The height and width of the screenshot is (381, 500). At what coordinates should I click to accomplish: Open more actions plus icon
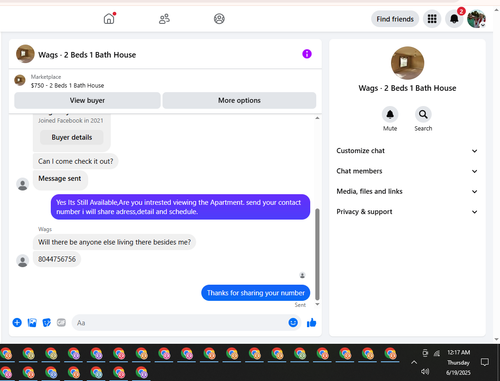(x=17, y=323)
